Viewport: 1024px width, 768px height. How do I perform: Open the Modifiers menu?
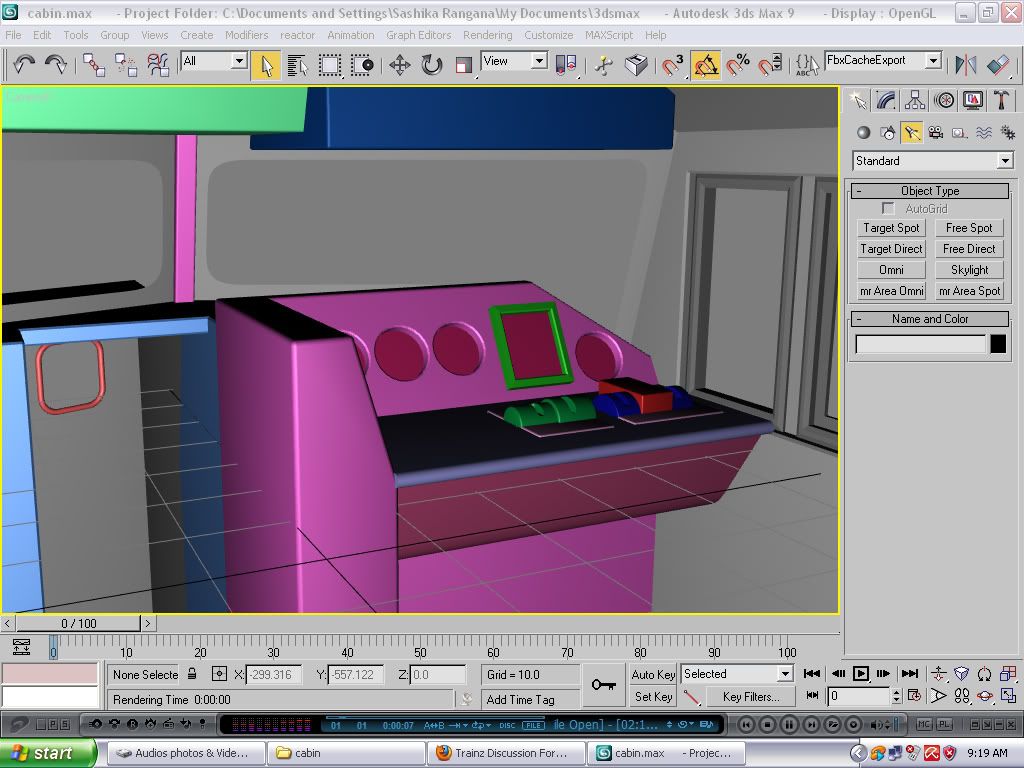click(x=246, y=35)
